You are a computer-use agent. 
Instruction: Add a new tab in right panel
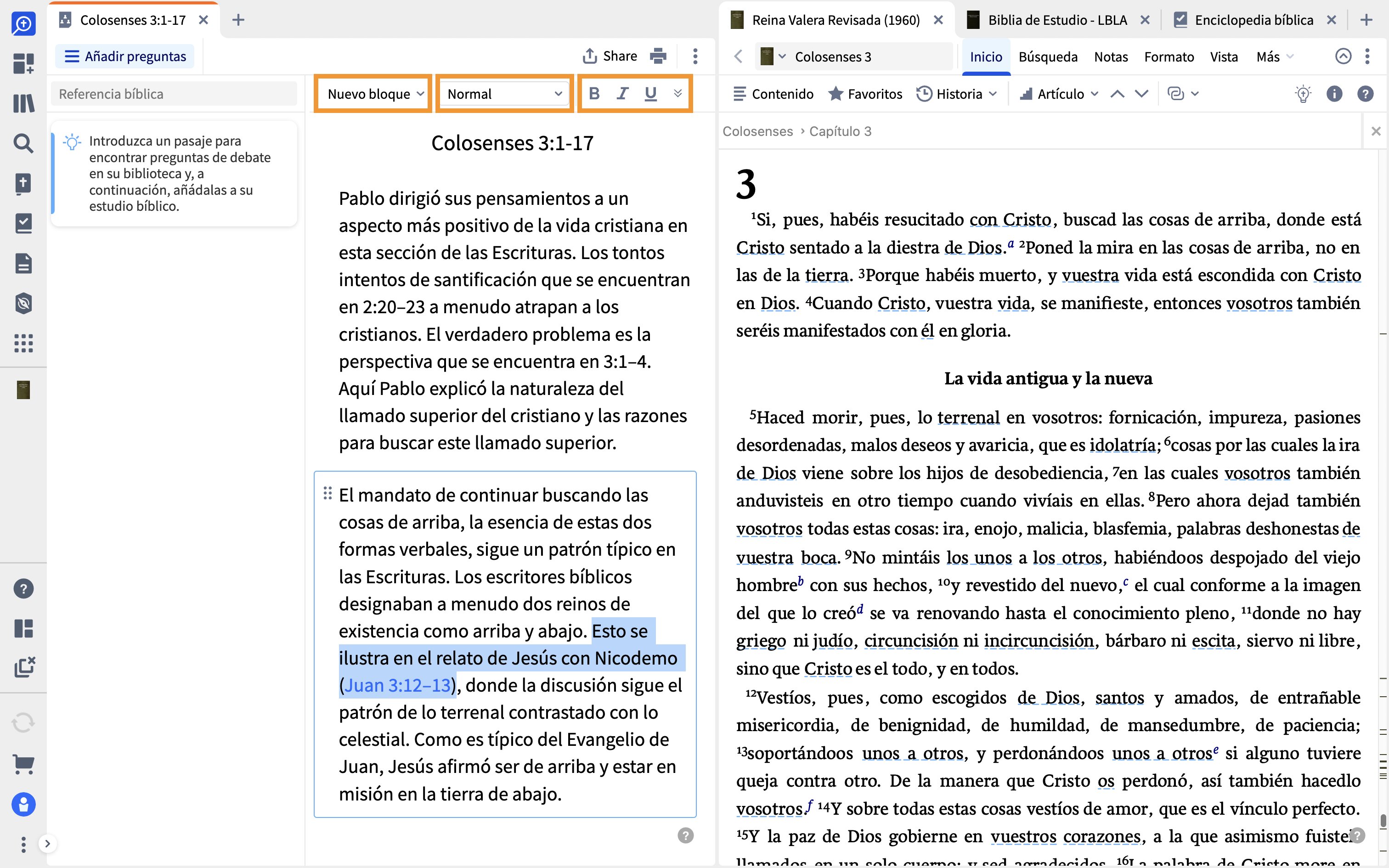tap(1366, 20)
